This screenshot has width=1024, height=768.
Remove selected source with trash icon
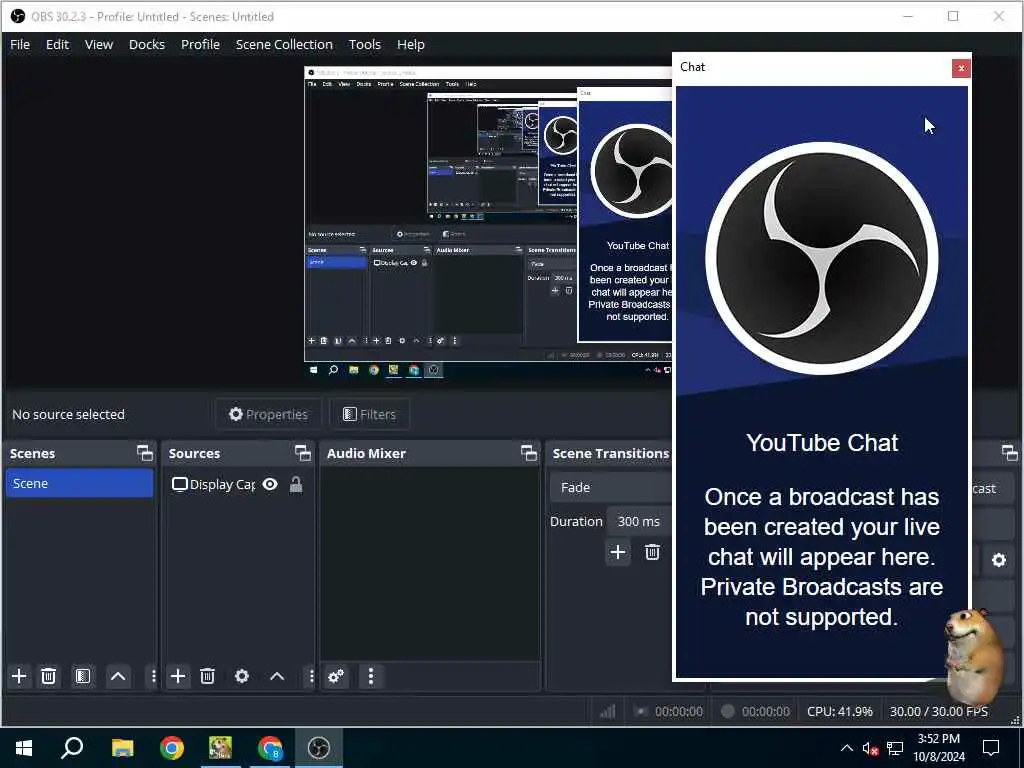[208, 676]
